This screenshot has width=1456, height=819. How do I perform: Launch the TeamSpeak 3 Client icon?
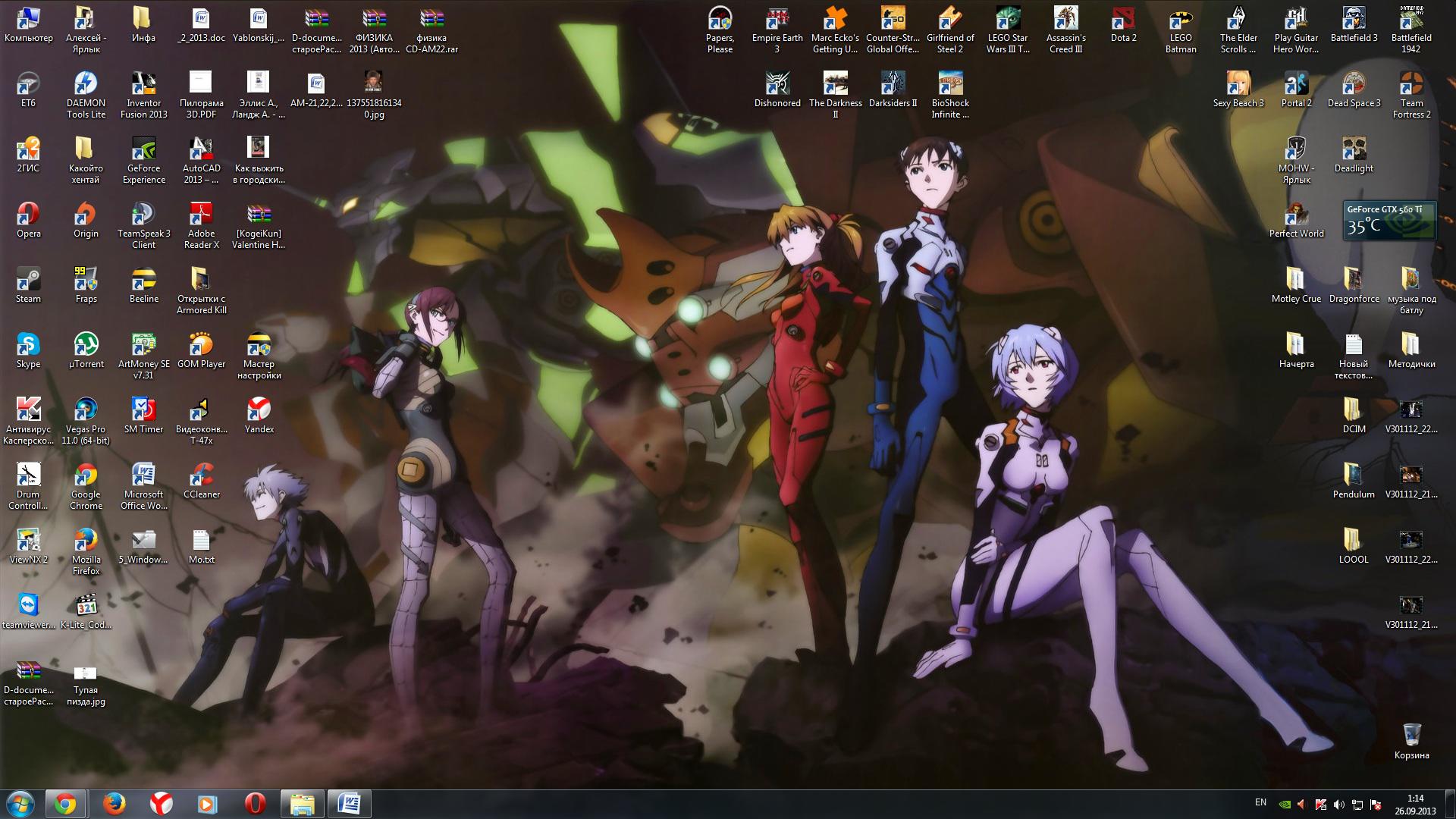[143, 215]
